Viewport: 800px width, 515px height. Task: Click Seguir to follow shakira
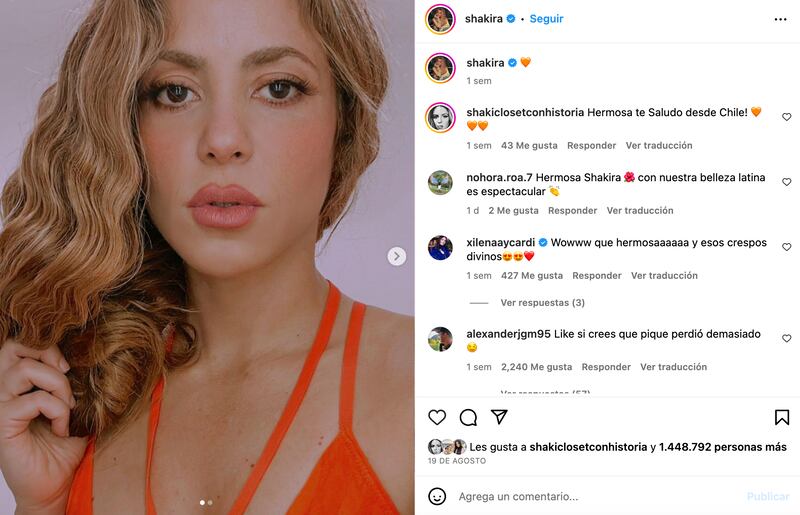click(x=546, y=19)
